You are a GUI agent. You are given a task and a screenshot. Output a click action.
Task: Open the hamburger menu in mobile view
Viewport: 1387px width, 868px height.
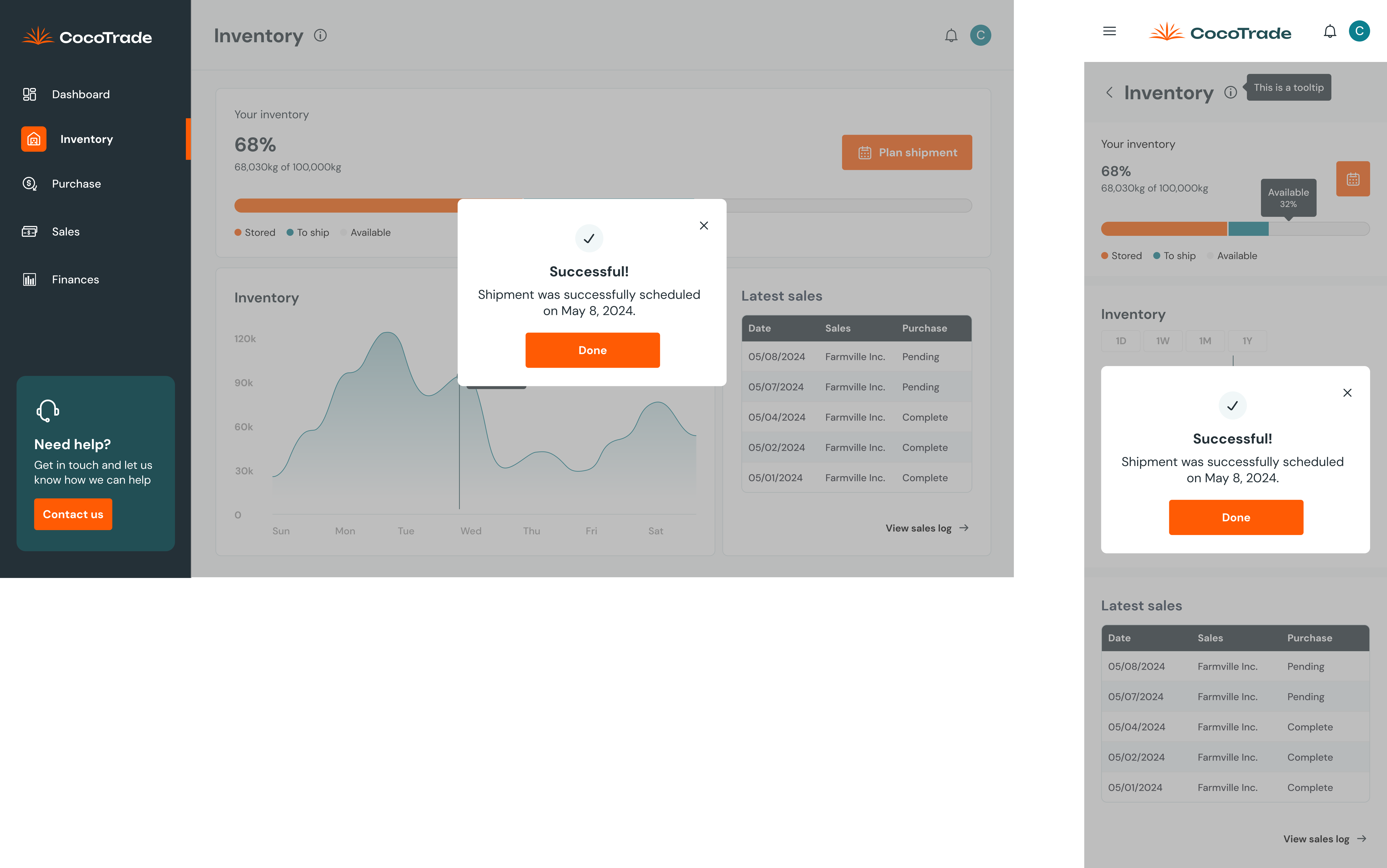click(1110, 31)
